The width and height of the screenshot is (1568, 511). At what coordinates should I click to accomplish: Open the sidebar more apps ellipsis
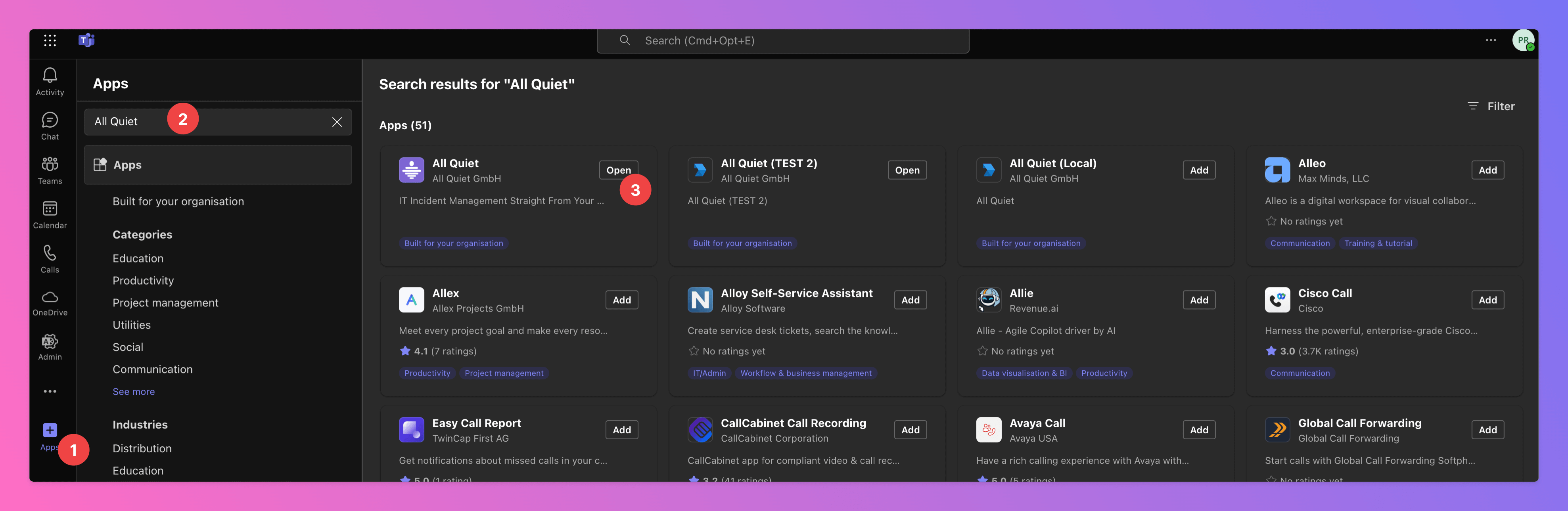pos(50,391)
